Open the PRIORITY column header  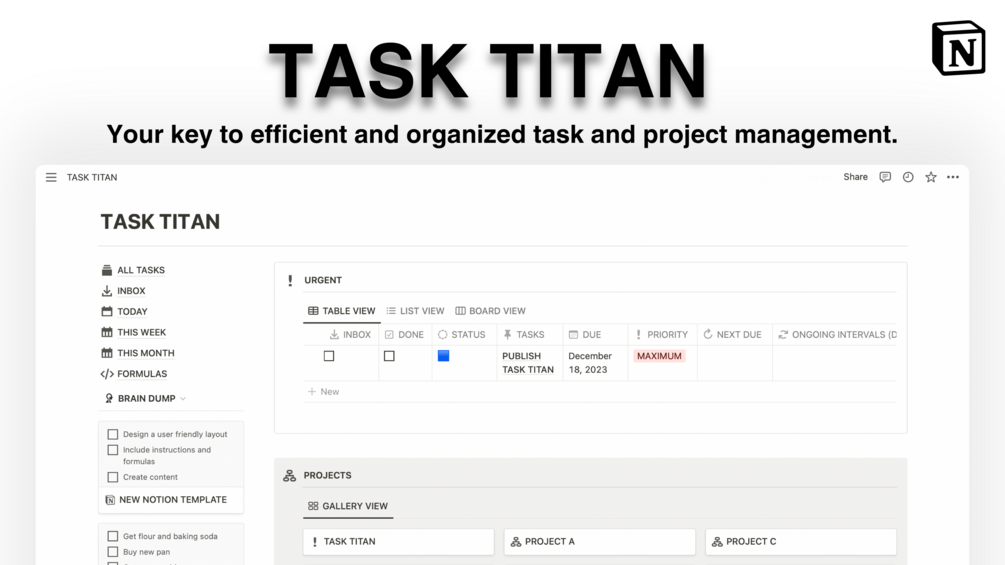tap(661, 334)
